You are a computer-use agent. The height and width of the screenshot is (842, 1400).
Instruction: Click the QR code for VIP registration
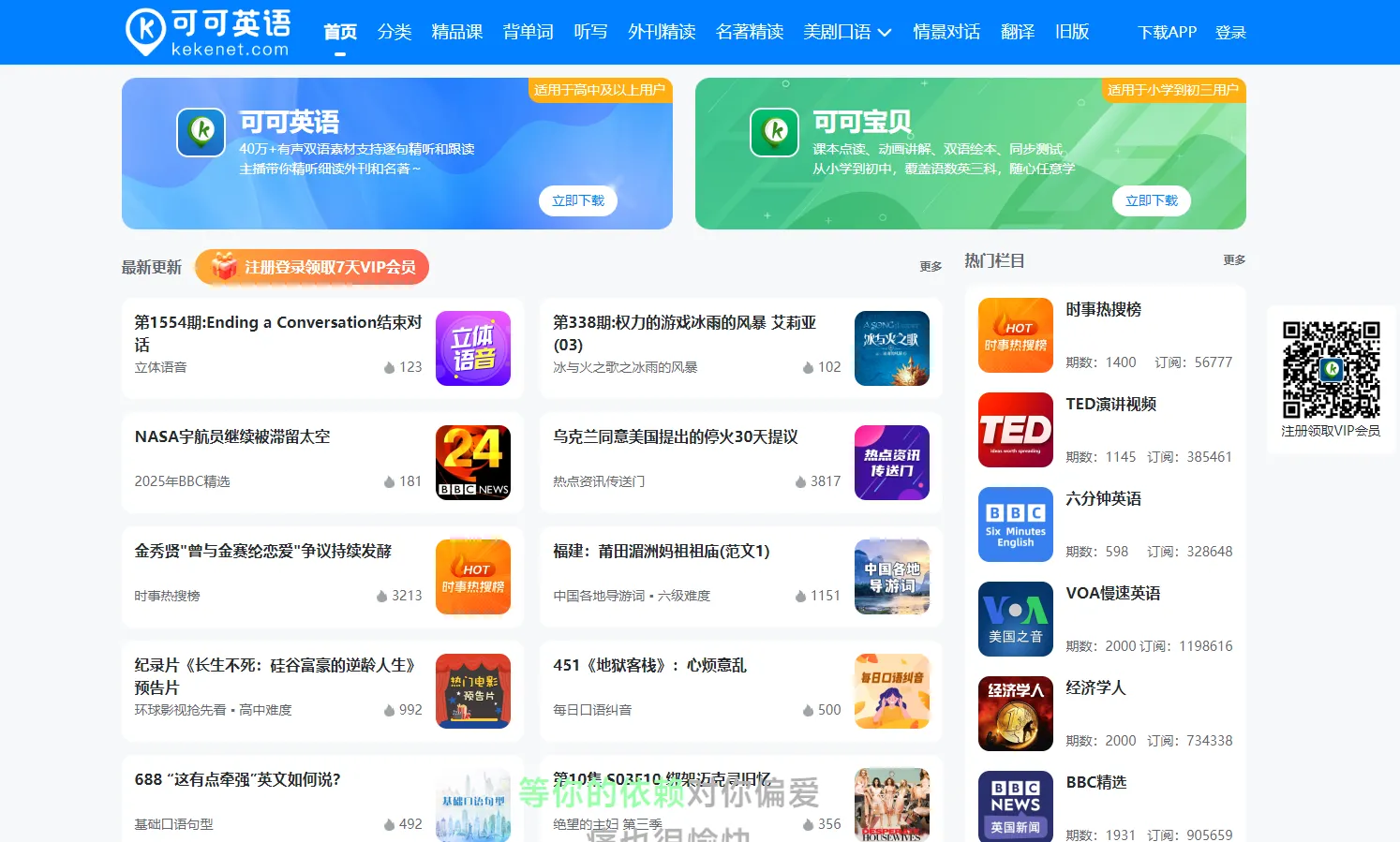[1331, 369]
